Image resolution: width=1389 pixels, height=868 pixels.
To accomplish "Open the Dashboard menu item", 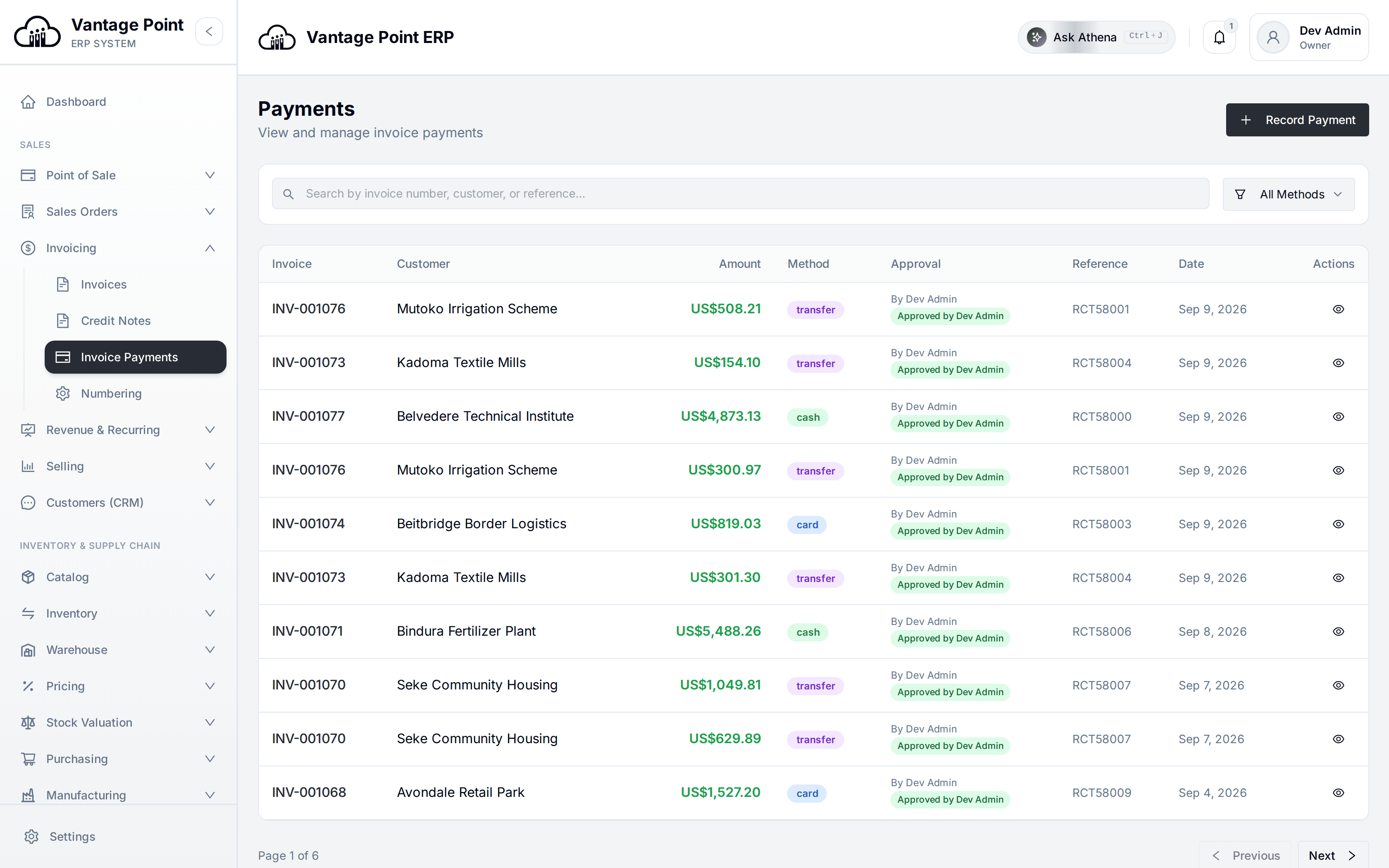I will (x=118, y=102).
